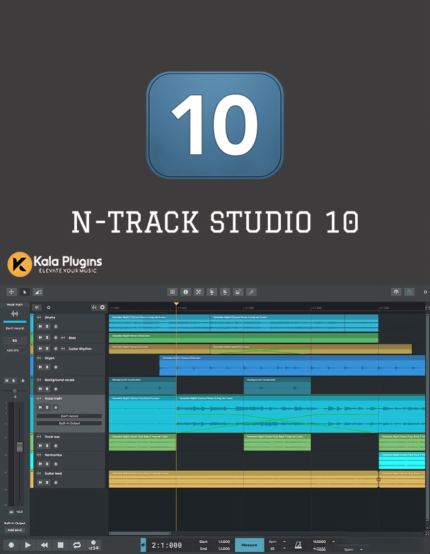Open Vocal main Built-in Output dropdown
This screenshot has height=554, width=430.
point(69,423)
